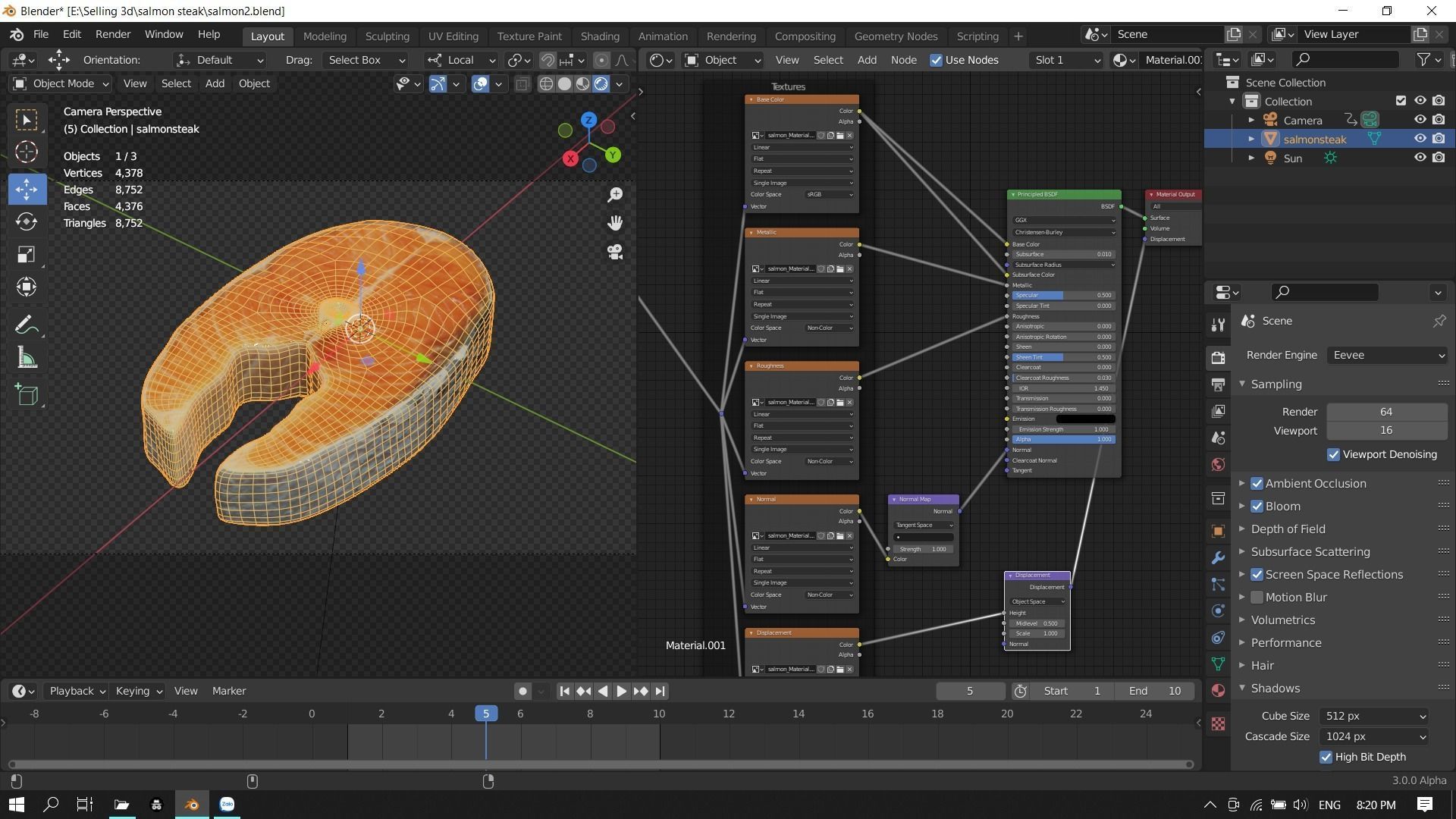Open Windows Start menu
Image resolution: width=1456 pixels, height=819 pixels.
pos(16,805)
